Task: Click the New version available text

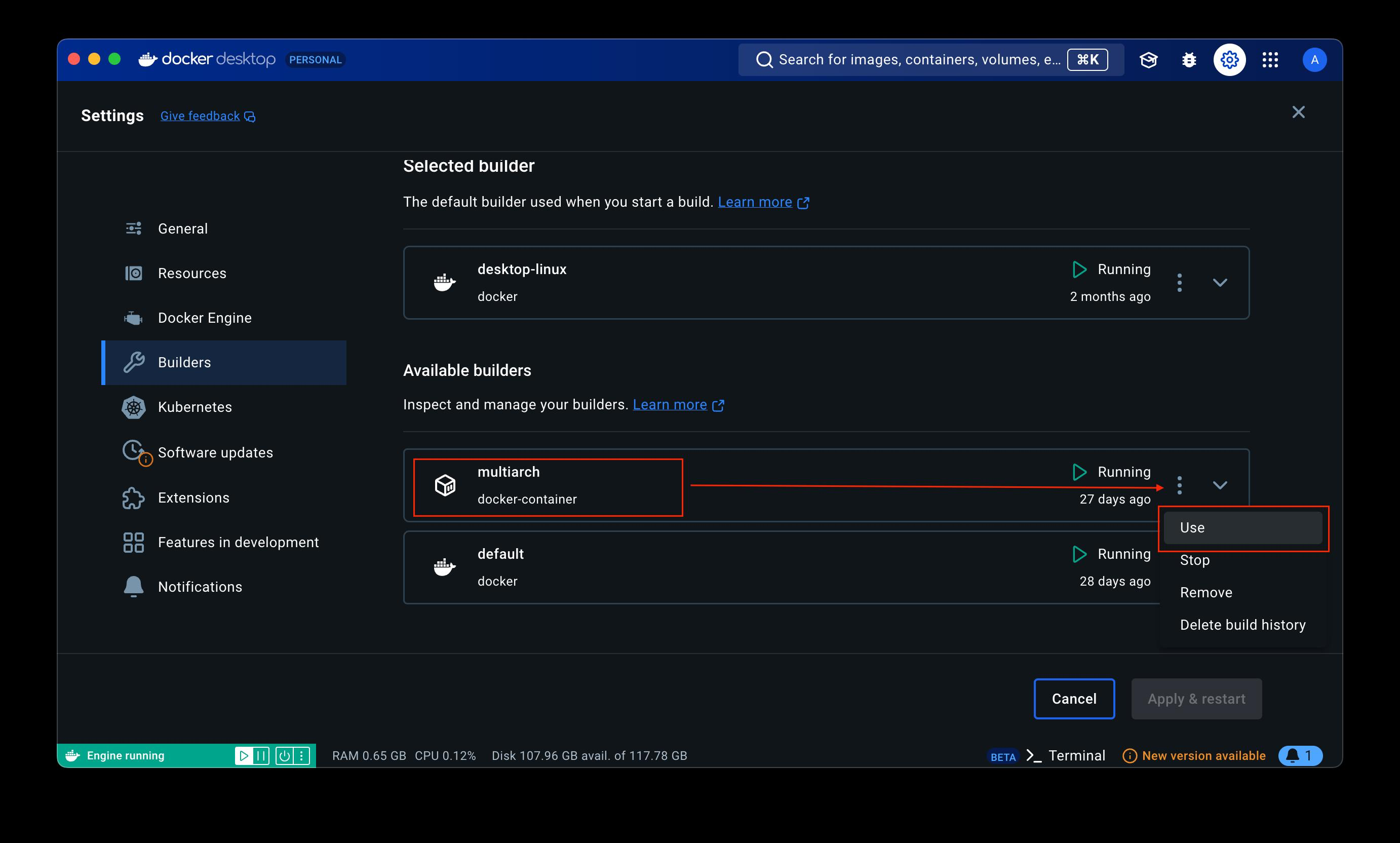Action: 1203,756
